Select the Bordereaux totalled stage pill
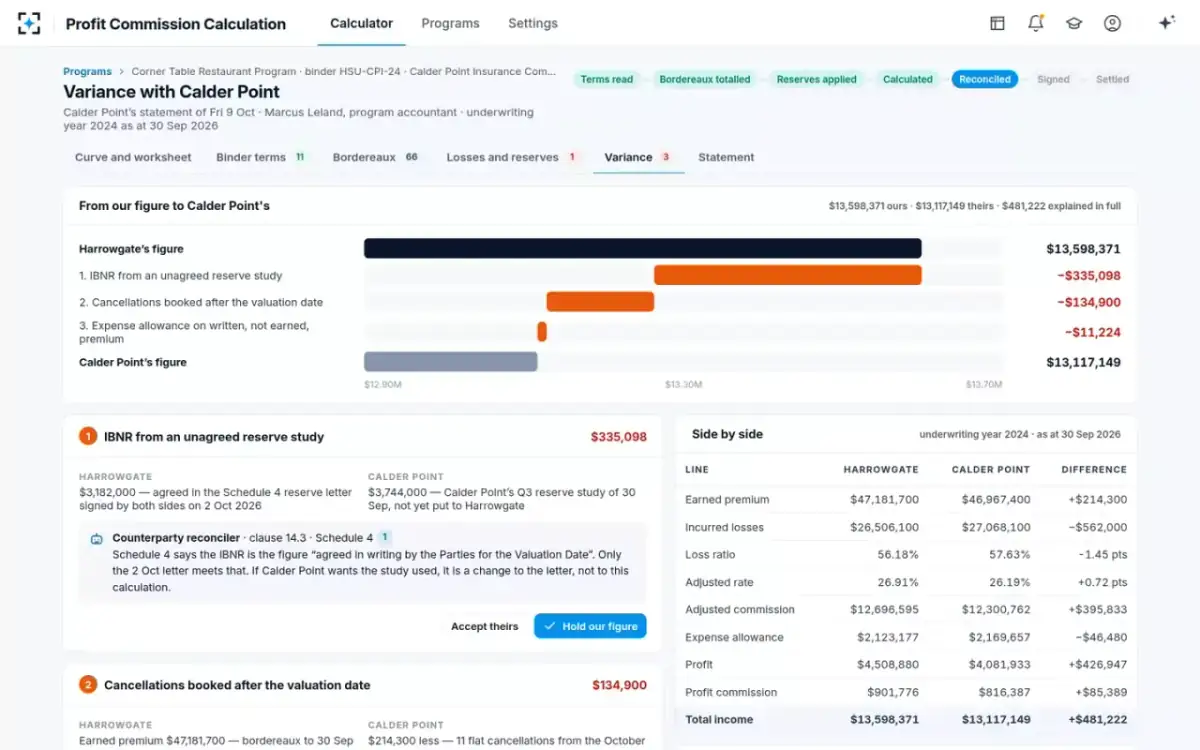This screenshot has height=750, width=1200. point(705,79)
